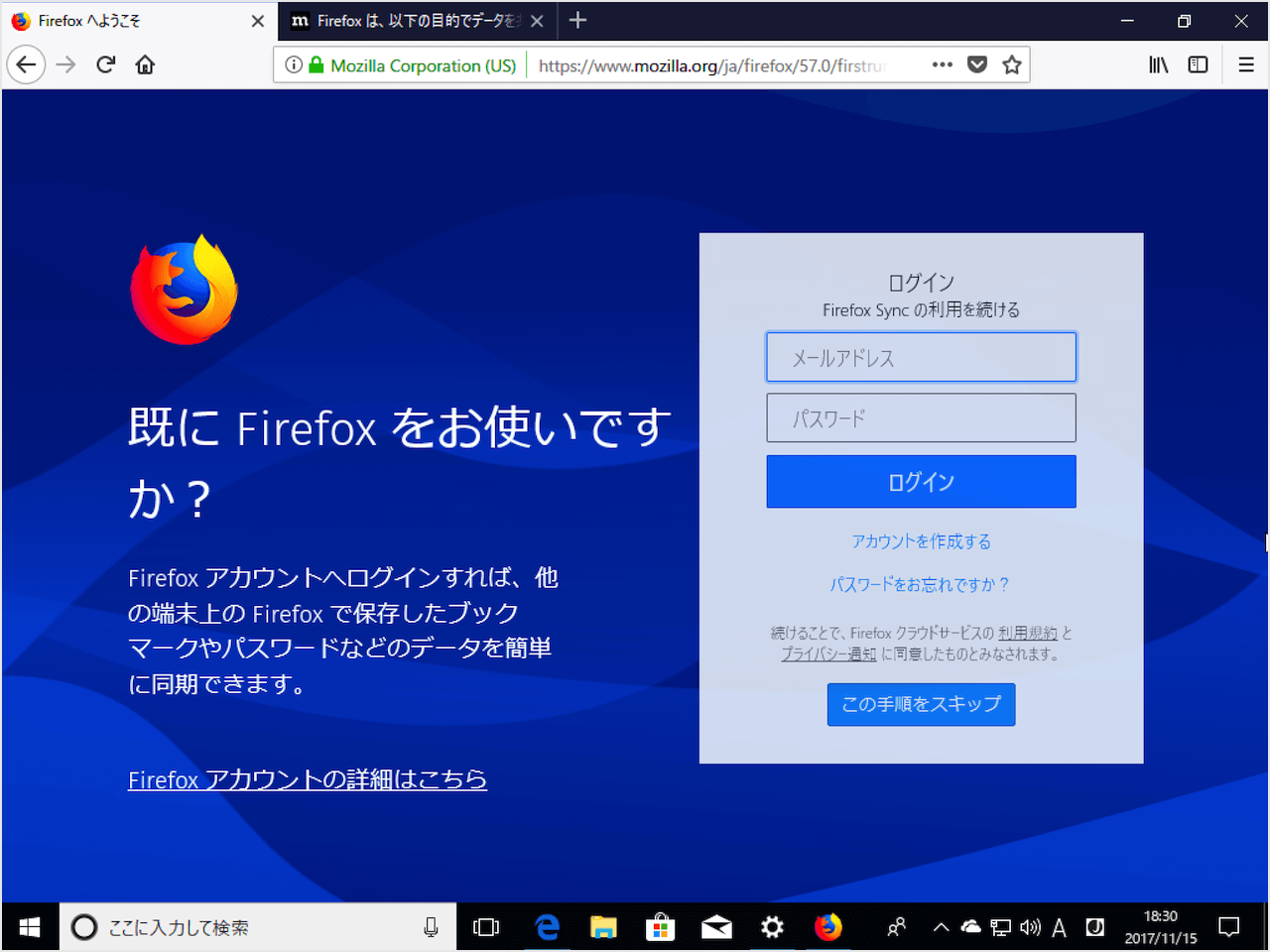Click the OneDrive cloud tray icon
Viewport: 1270px width, 952px height.
971,927
